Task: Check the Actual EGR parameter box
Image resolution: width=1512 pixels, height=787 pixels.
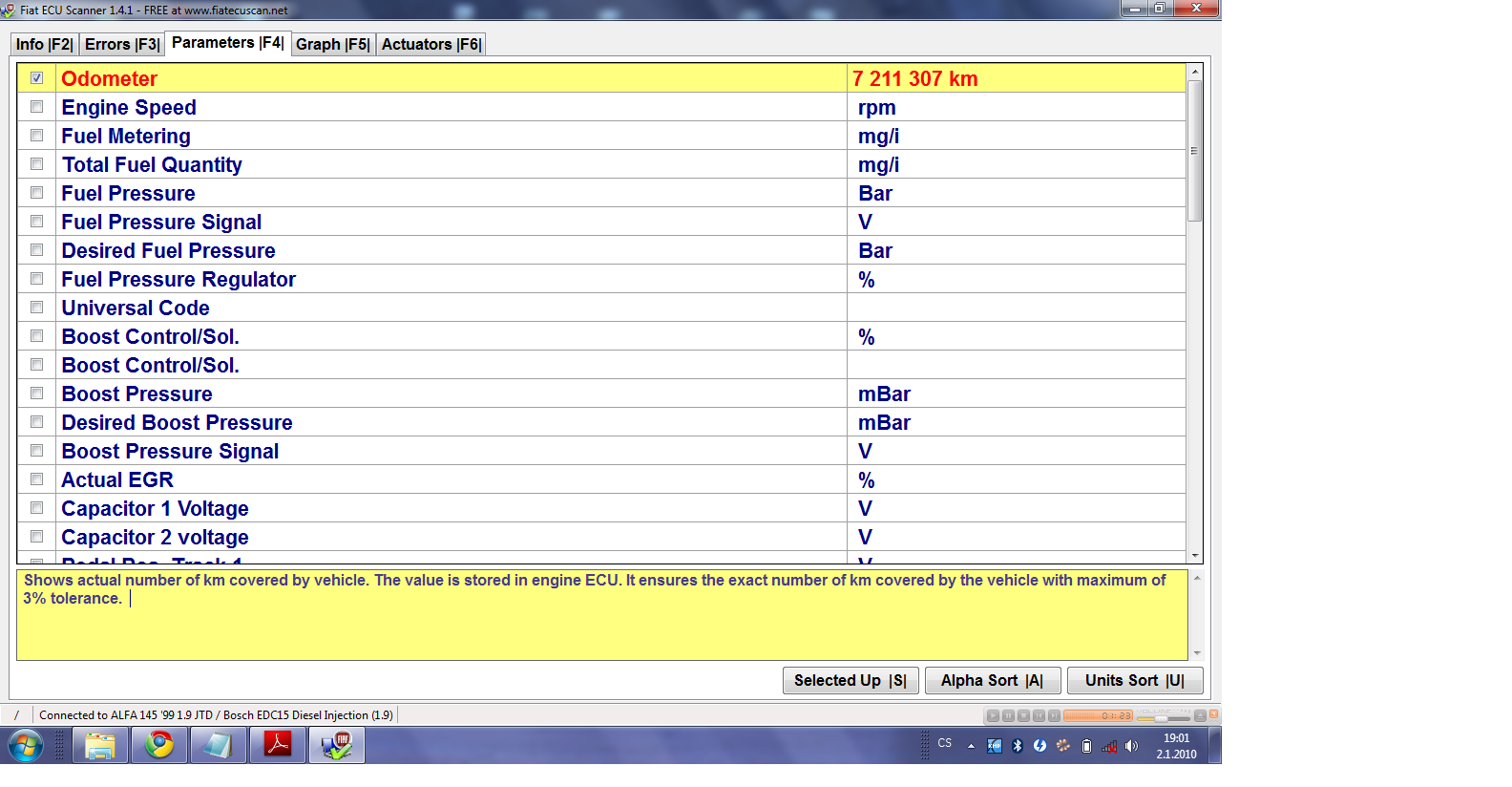Action: 36,479
